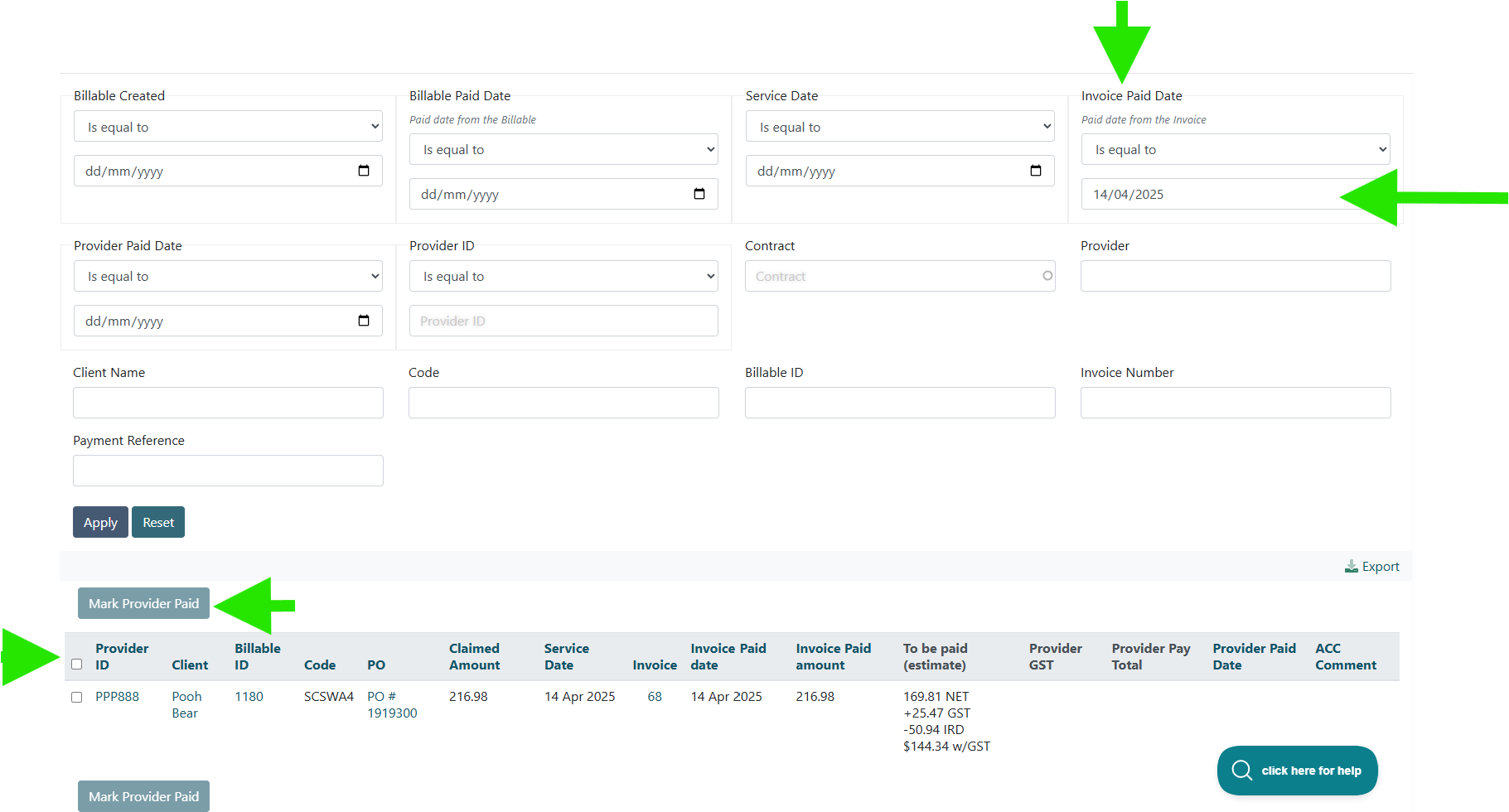Viewport: 1509px width, 812px height.
Task: Click the Invoice Paid amount column header
Action: pyautogui.click(x=834, y=656)
